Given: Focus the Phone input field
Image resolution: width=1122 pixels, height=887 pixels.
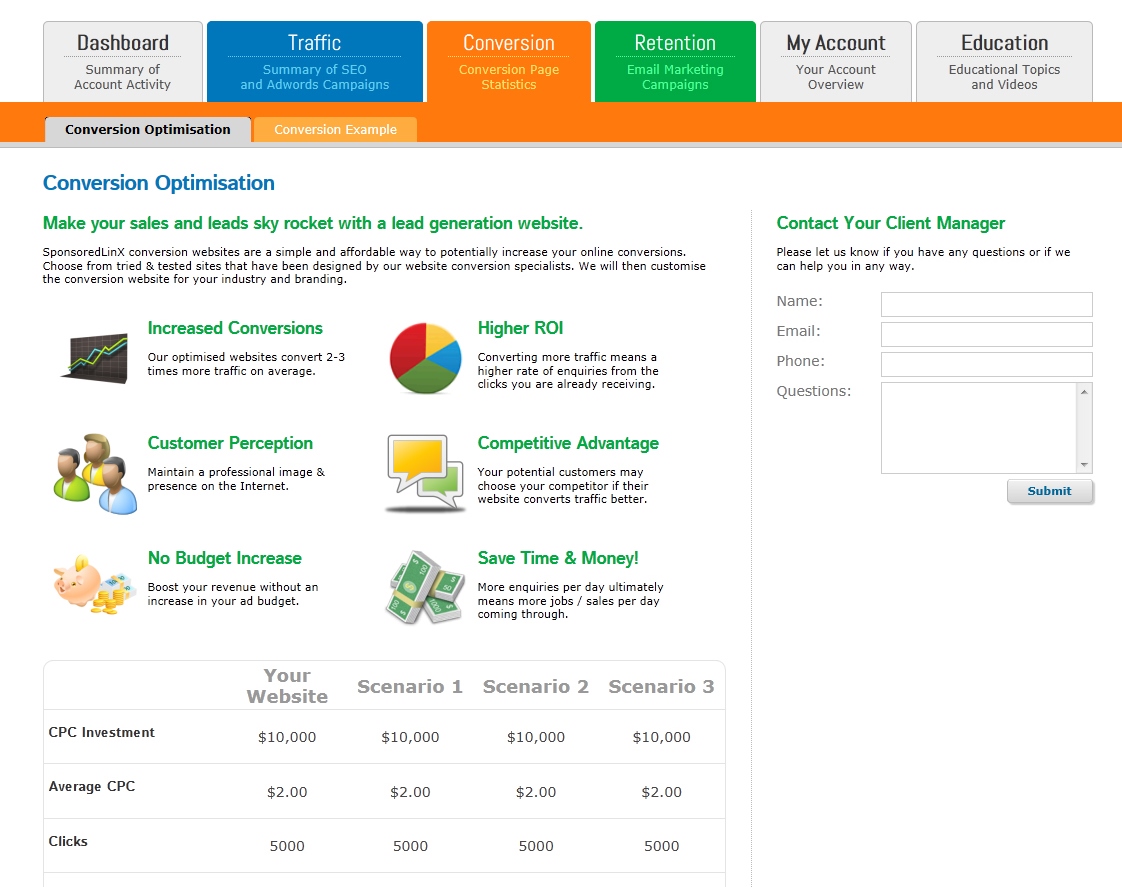Looking at the screenshot, I should (986, 364).
